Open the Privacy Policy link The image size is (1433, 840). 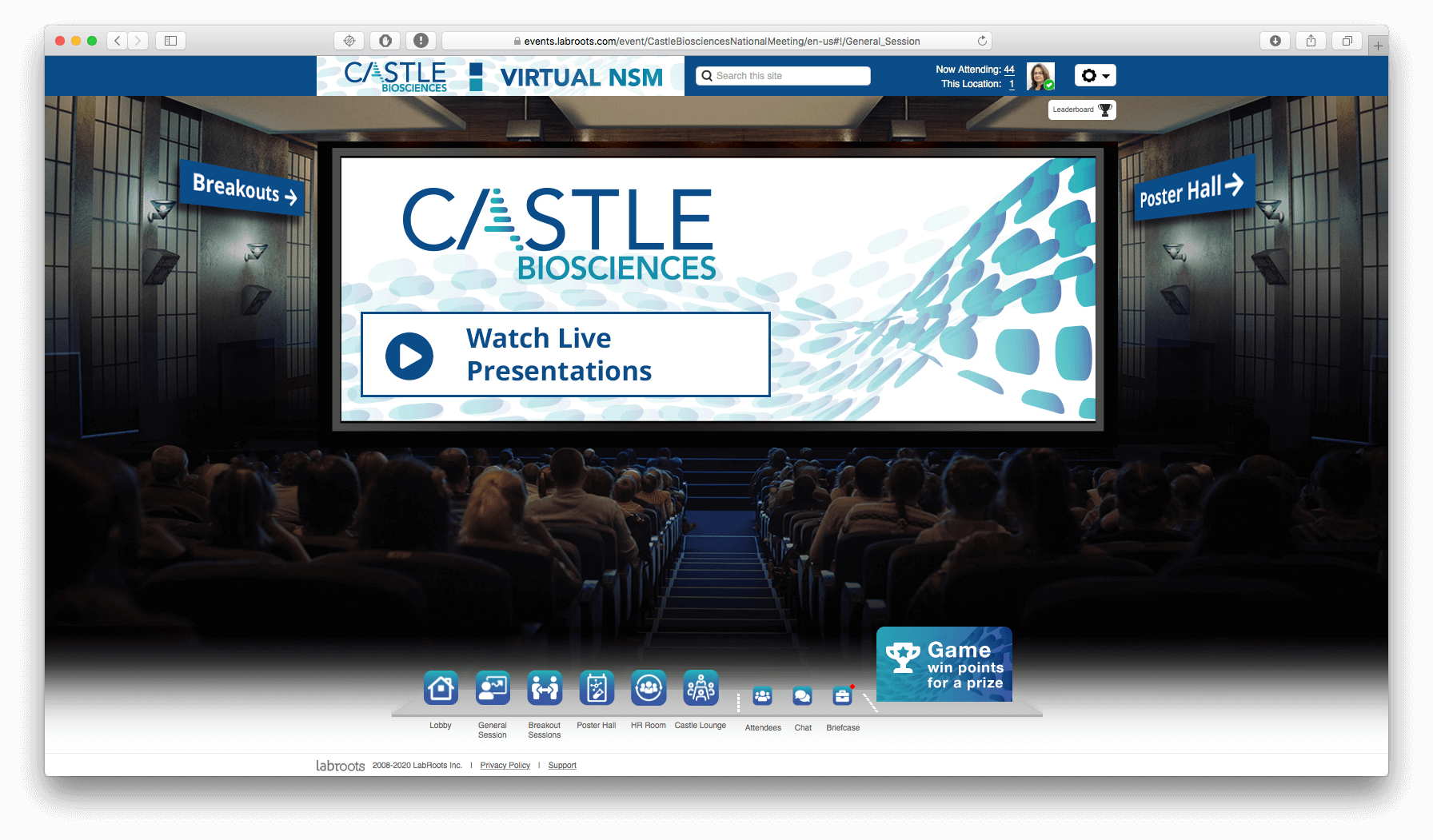[505, 766]
